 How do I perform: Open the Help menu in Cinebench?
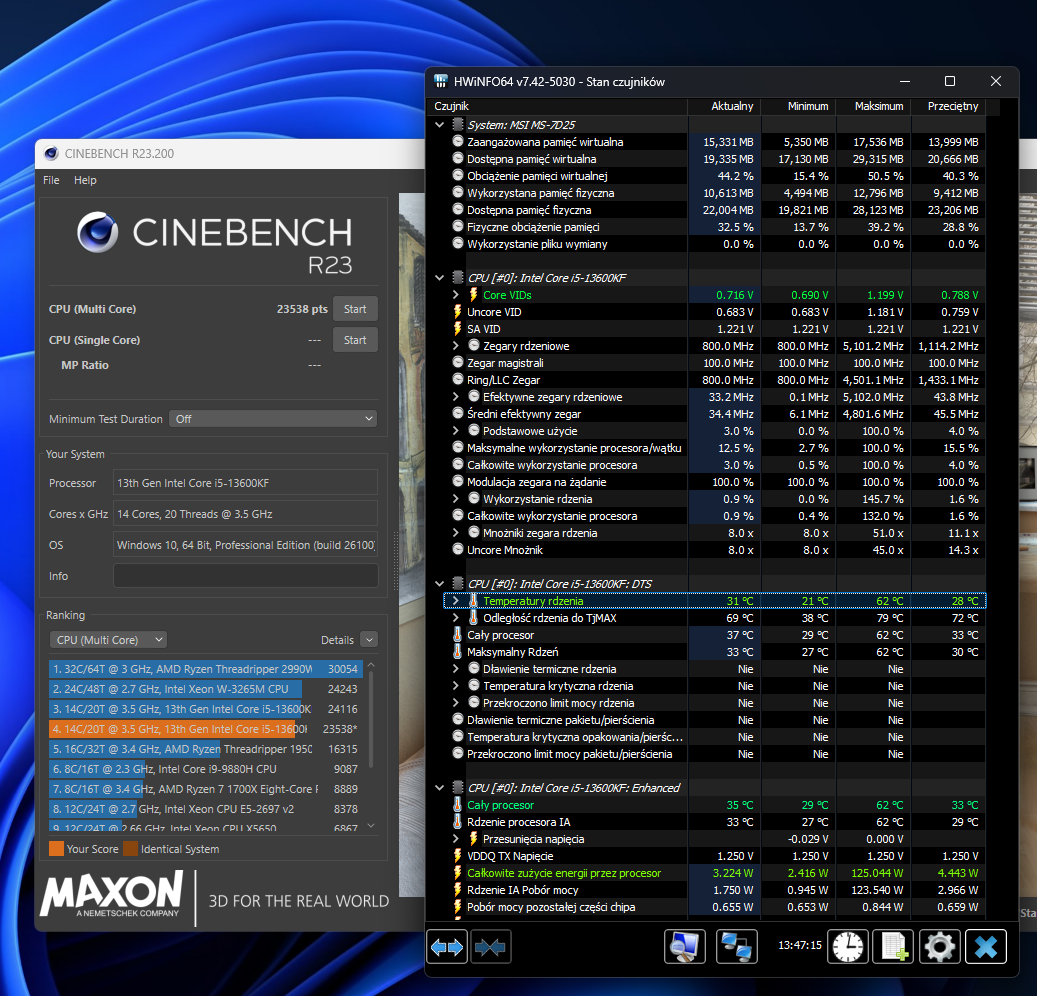coord(85,180)
